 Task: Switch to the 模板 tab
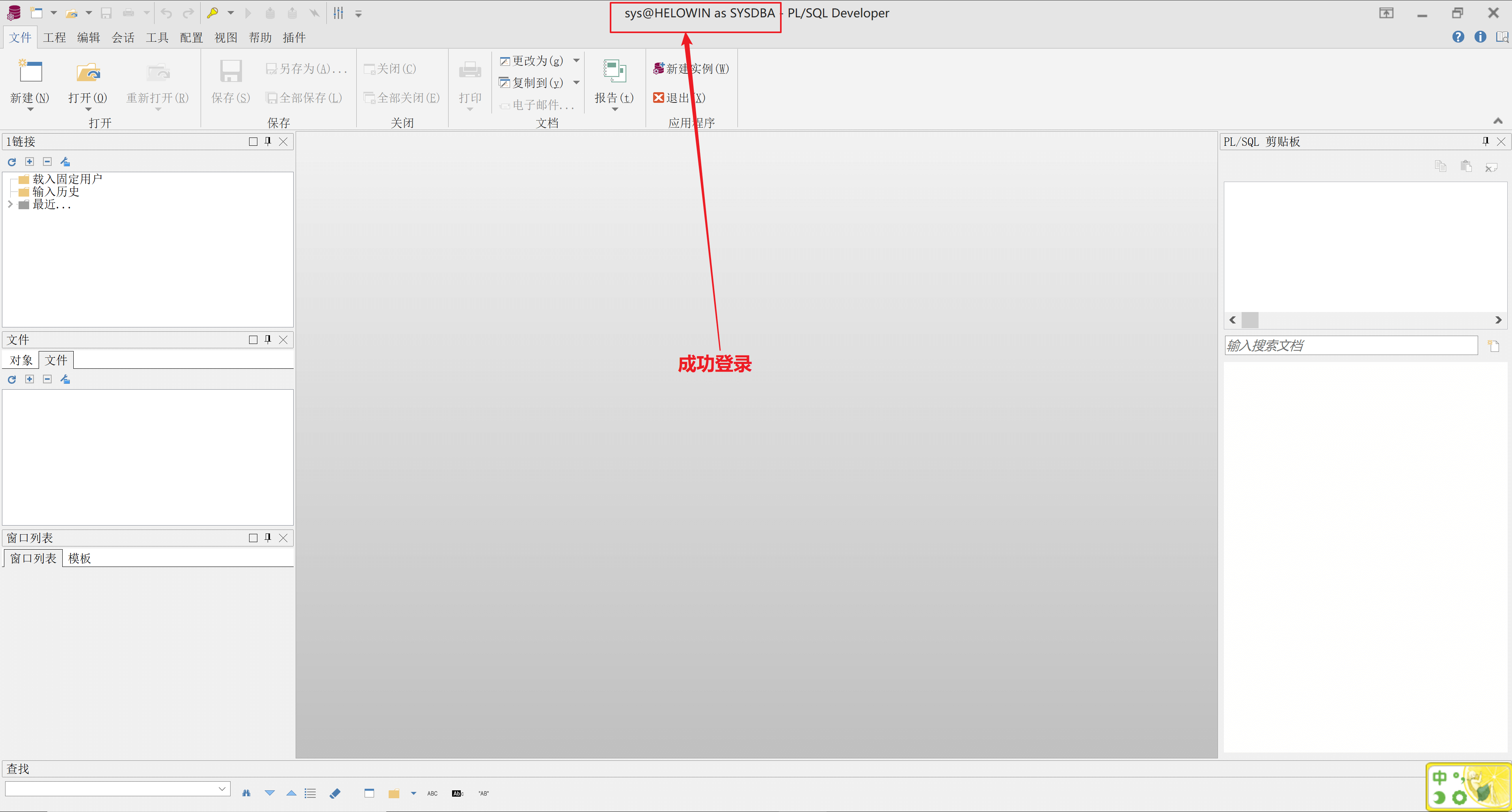tap(79, 558)
